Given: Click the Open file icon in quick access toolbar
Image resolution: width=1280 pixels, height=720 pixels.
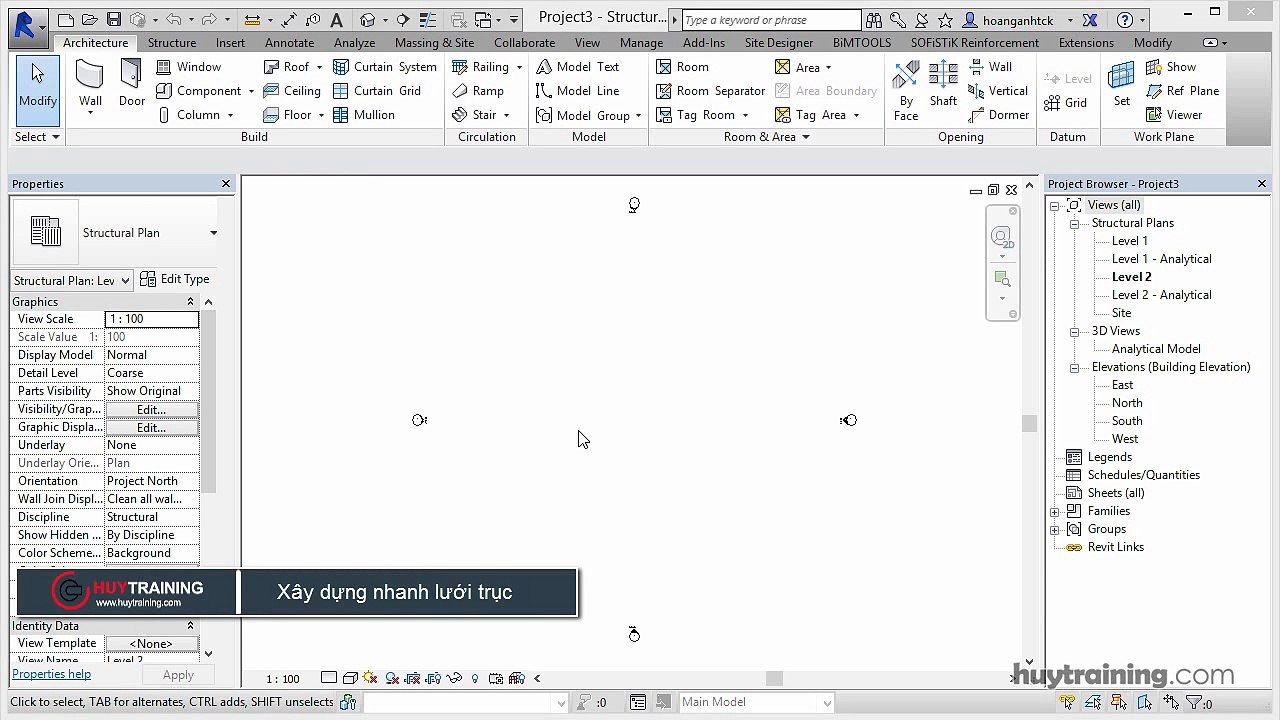Looking at the screenshot, I should pyautogui.click(x=90, y=20).
